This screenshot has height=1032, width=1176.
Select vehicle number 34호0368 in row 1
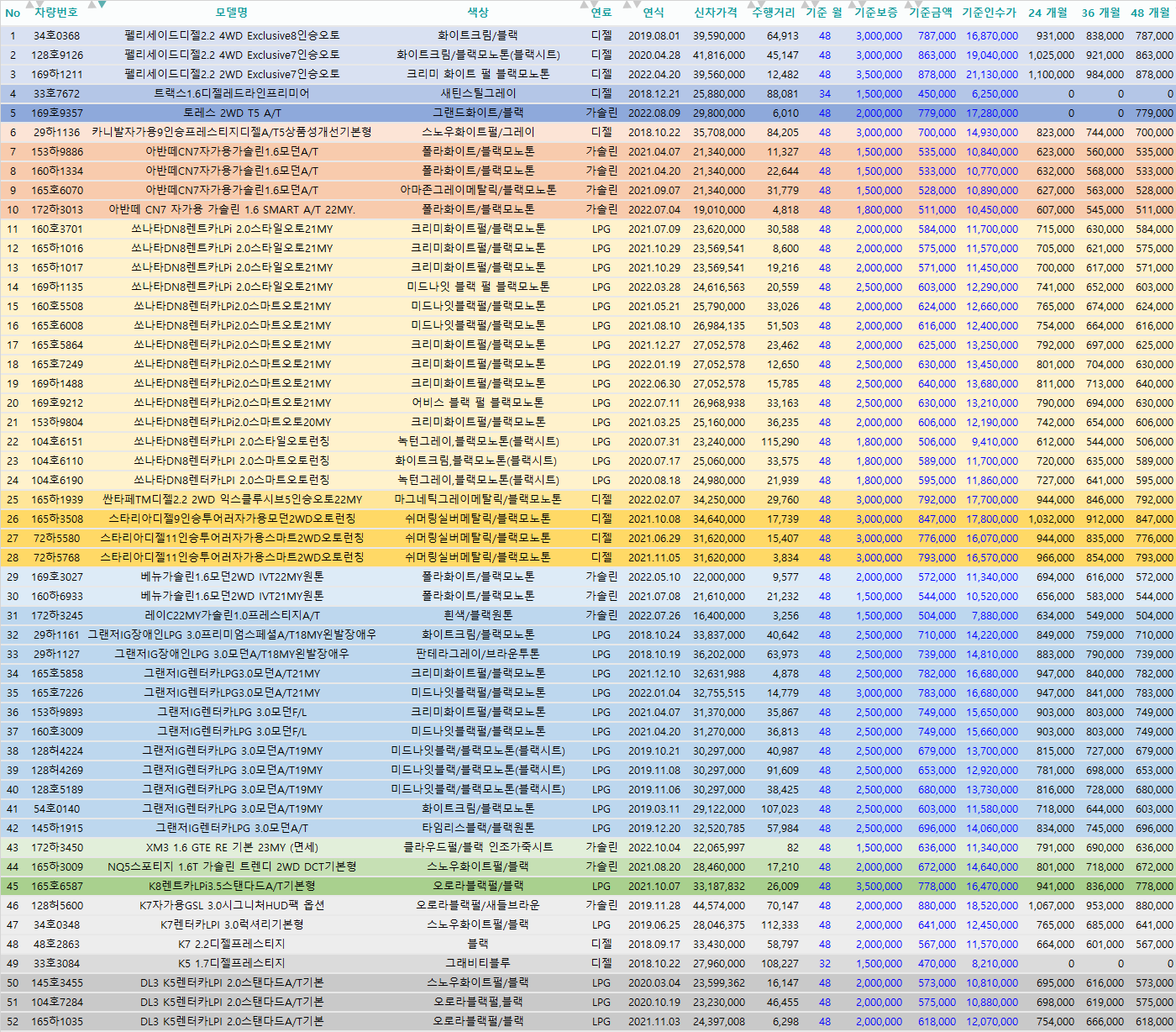click(x=56, y=36)
